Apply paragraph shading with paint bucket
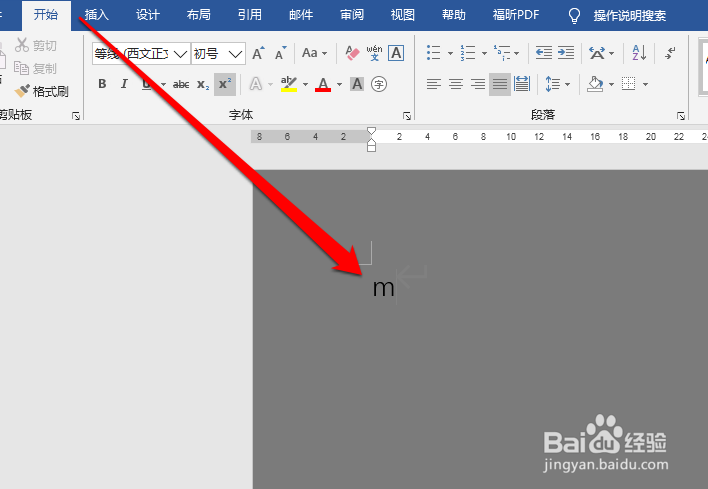Screen dimensions: 708x489 [x=595, y=84]
